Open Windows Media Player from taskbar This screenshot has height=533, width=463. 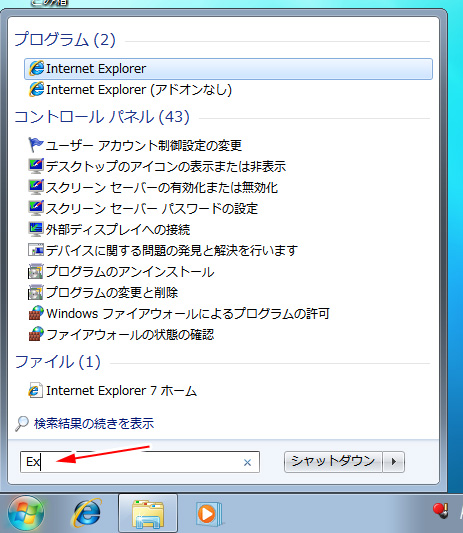(208, 513)
